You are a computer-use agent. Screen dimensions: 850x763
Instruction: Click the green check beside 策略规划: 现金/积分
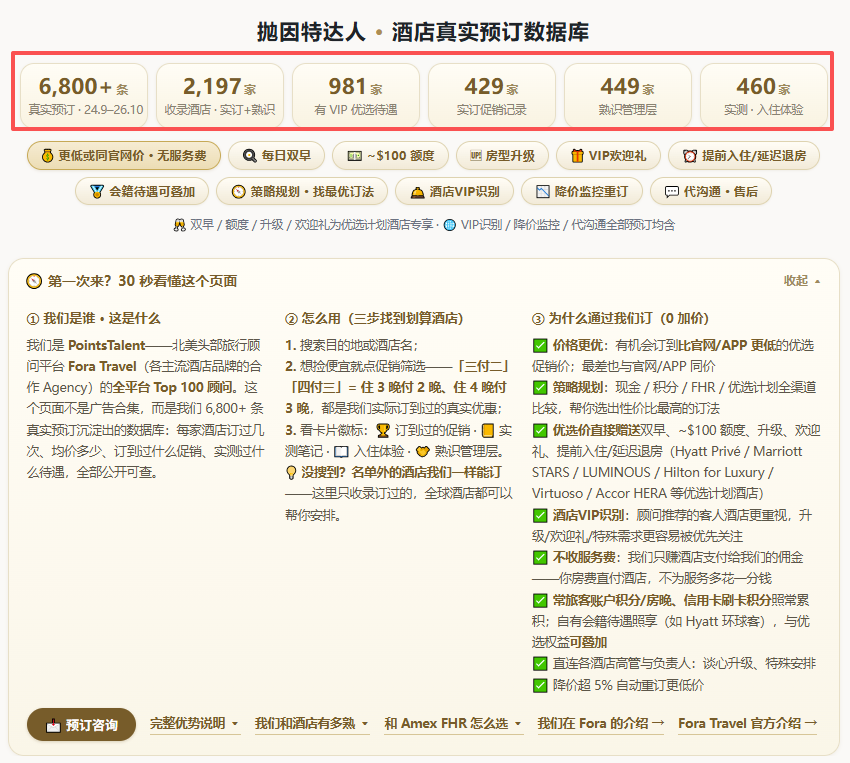[x=540, y=387]
